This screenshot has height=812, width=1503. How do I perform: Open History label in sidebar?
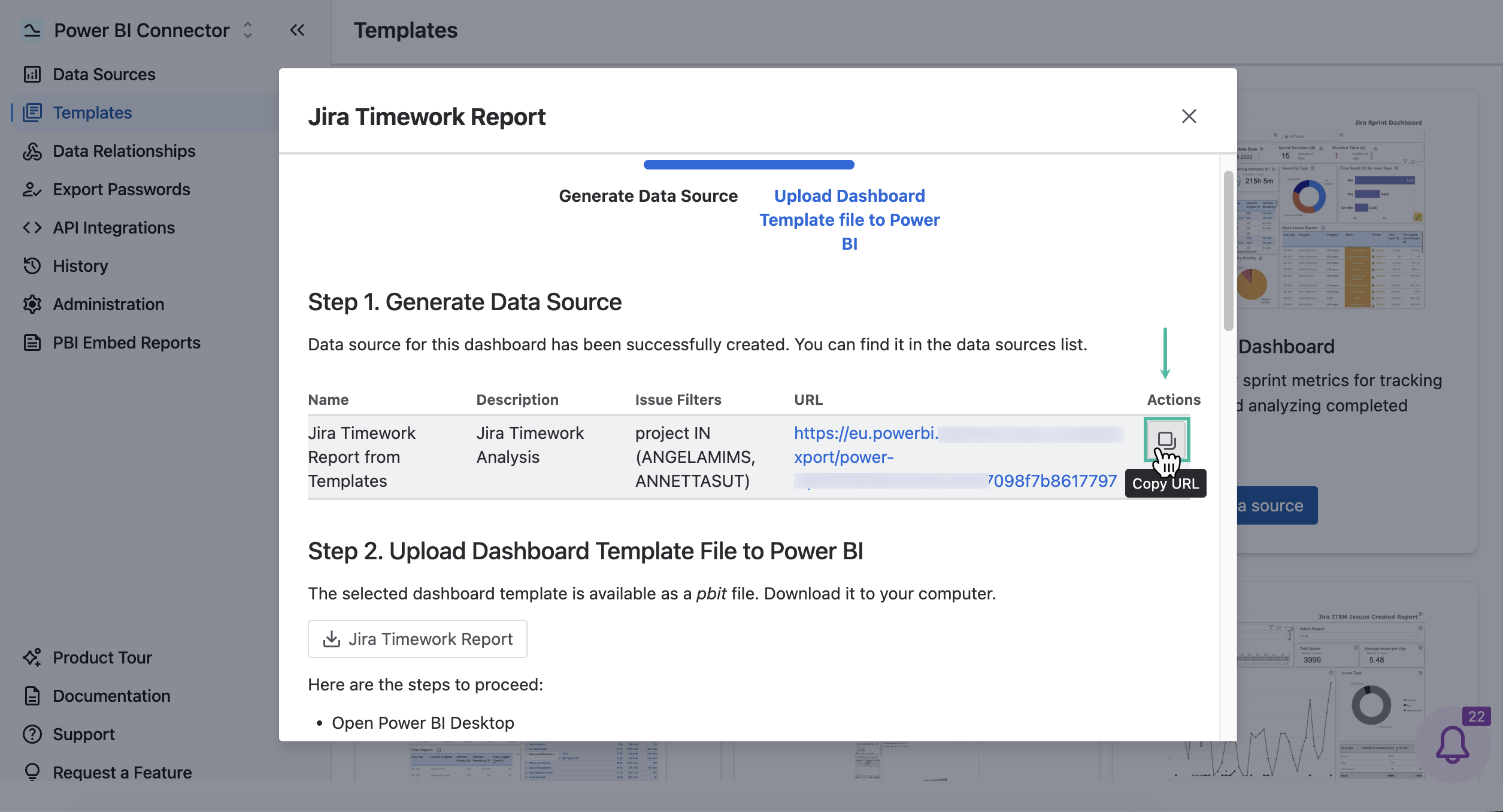[x=80, y=266]
